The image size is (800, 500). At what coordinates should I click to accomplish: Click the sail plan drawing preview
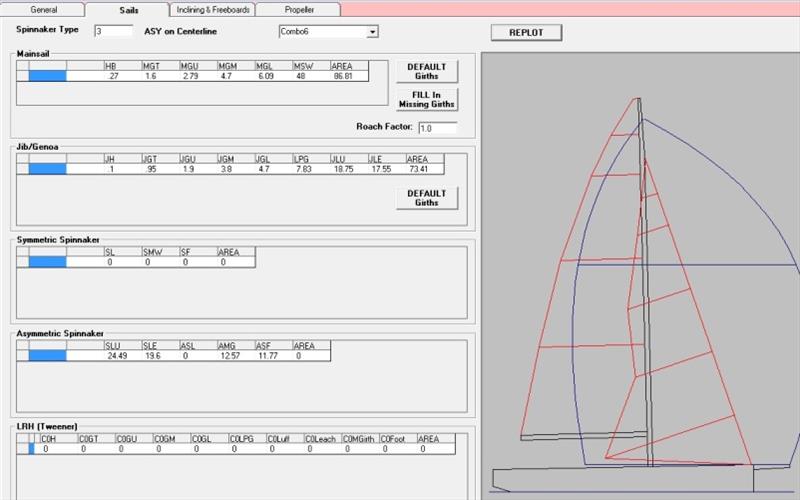pyautogui.click(x=640, y=276)
